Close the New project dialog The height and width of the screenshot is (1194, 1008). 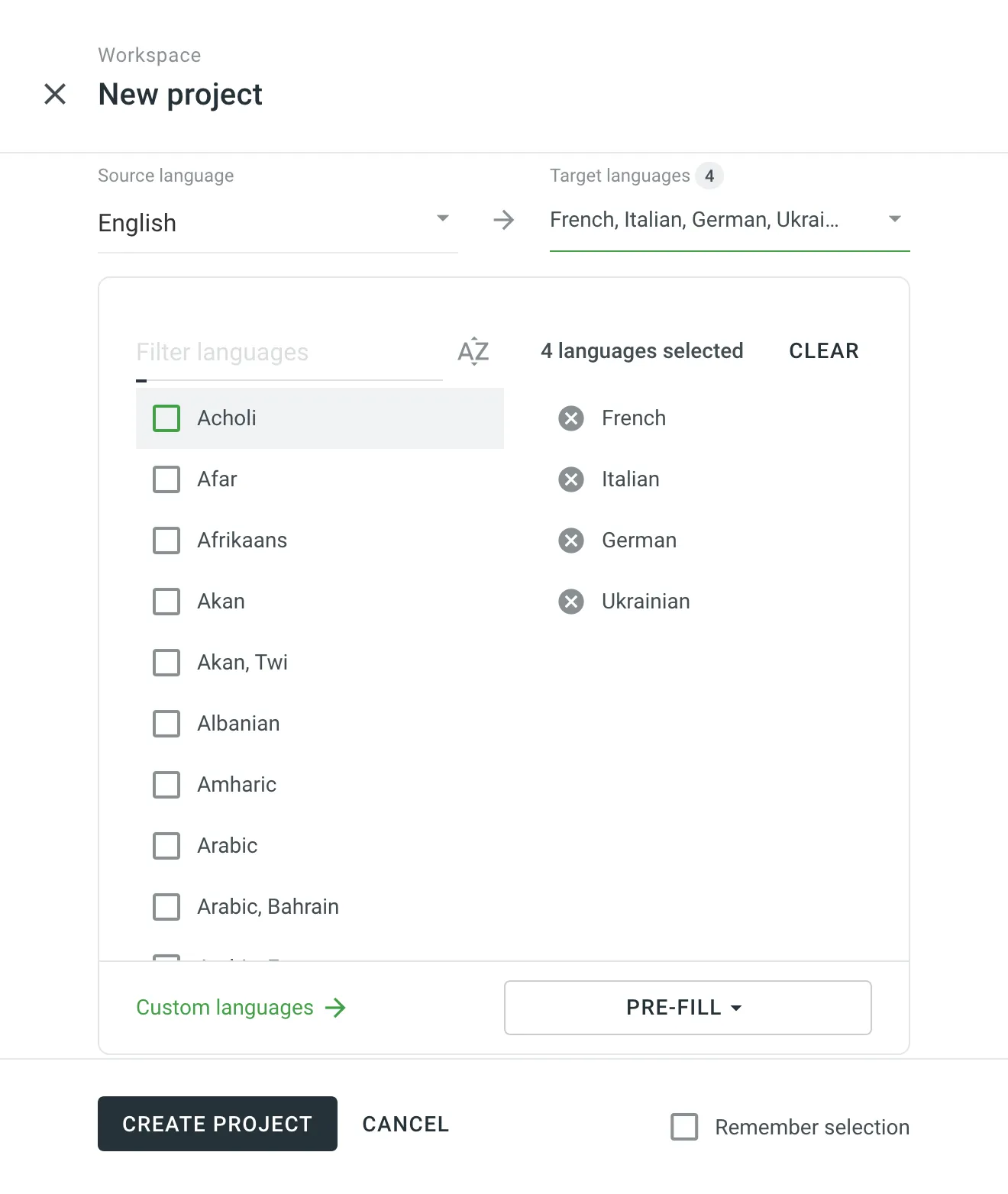[x=55, y=94]
